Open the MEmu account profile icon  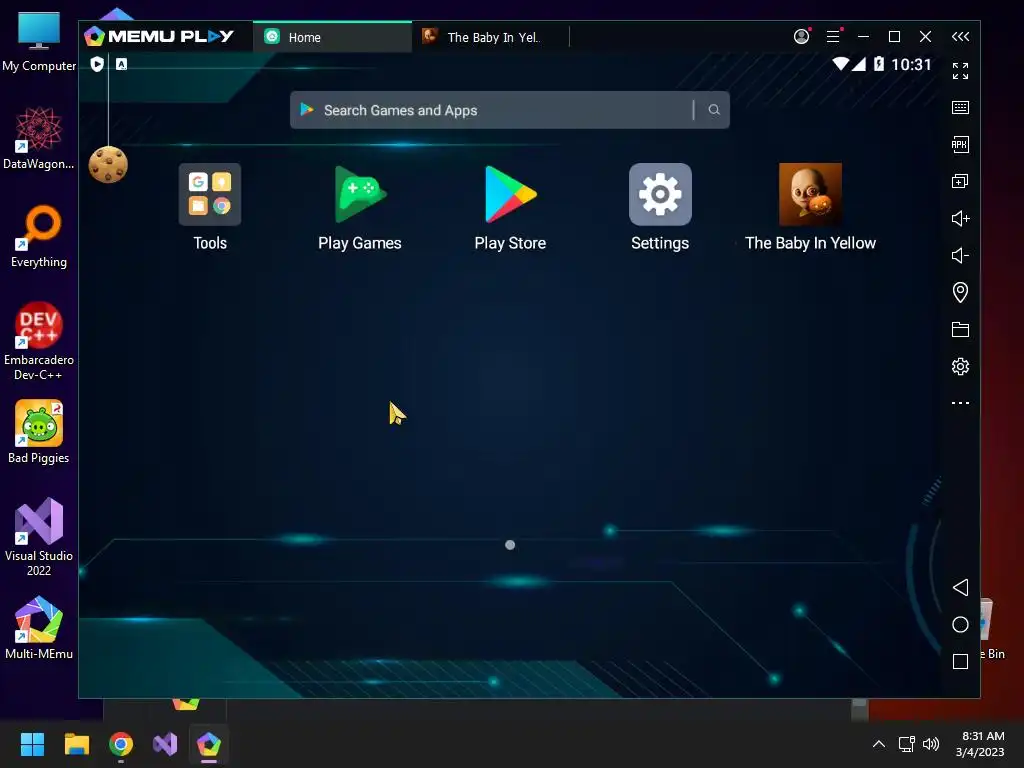coord(801,37)
